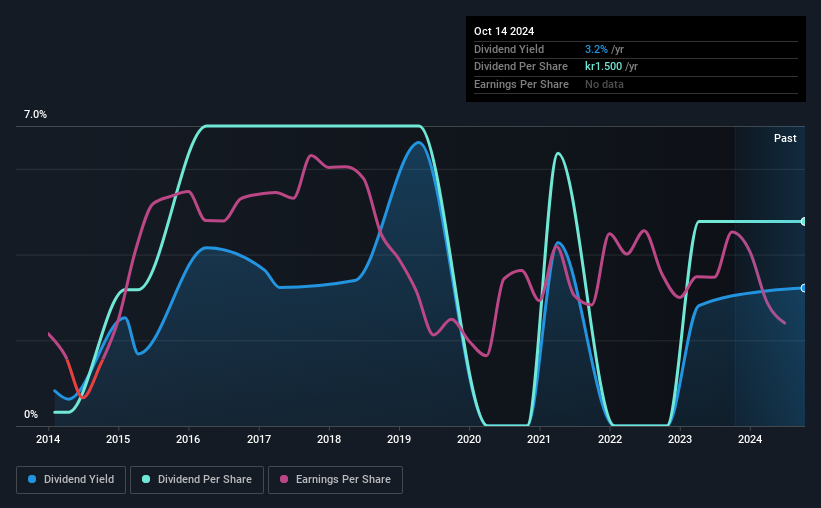This screenshot has width=821, height=508.
Task: Click the kr1.500 dividend per share value
Action: pos(603,67)
